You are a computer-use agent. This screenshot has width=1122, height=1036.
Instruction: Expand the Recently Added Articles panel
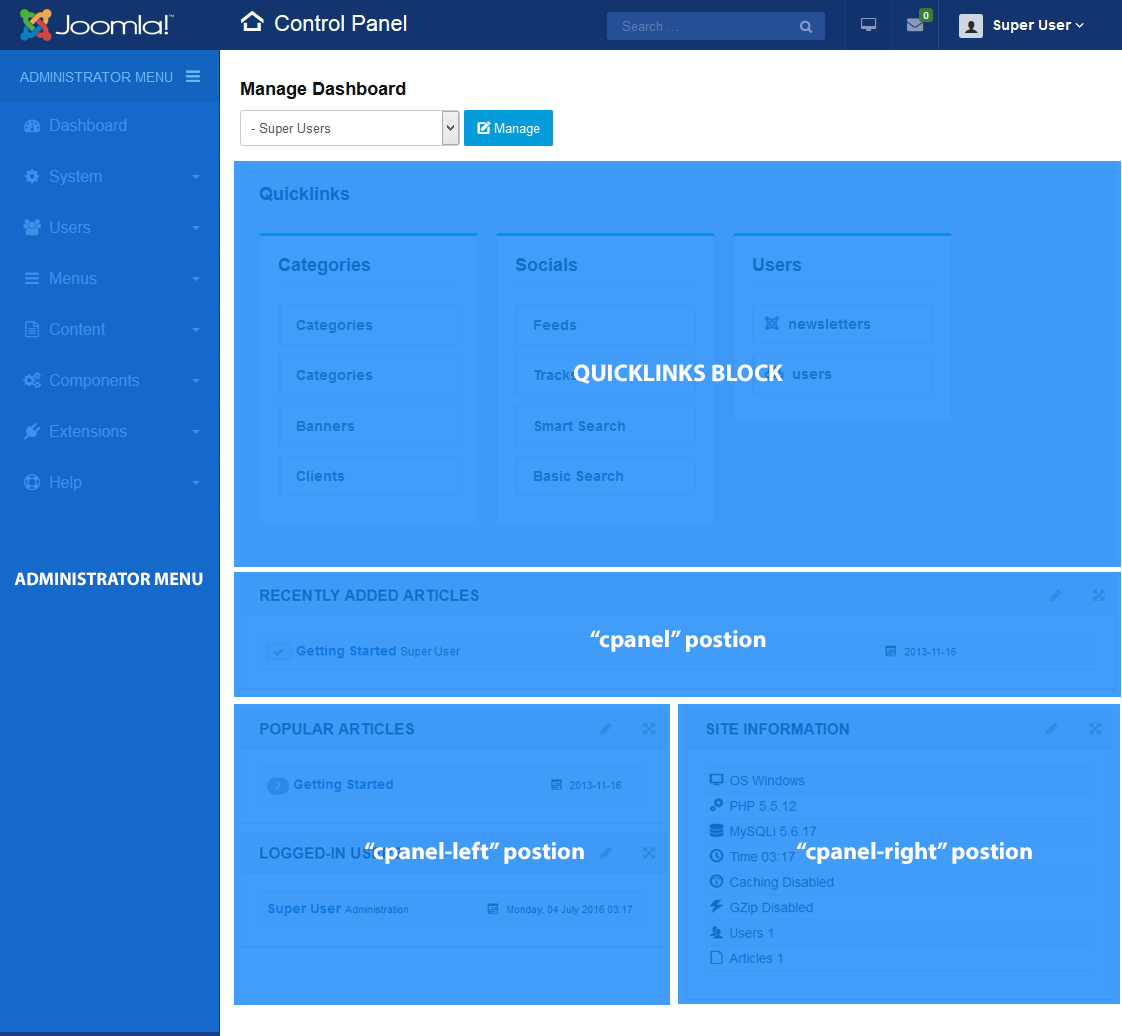pos(1098,595)
